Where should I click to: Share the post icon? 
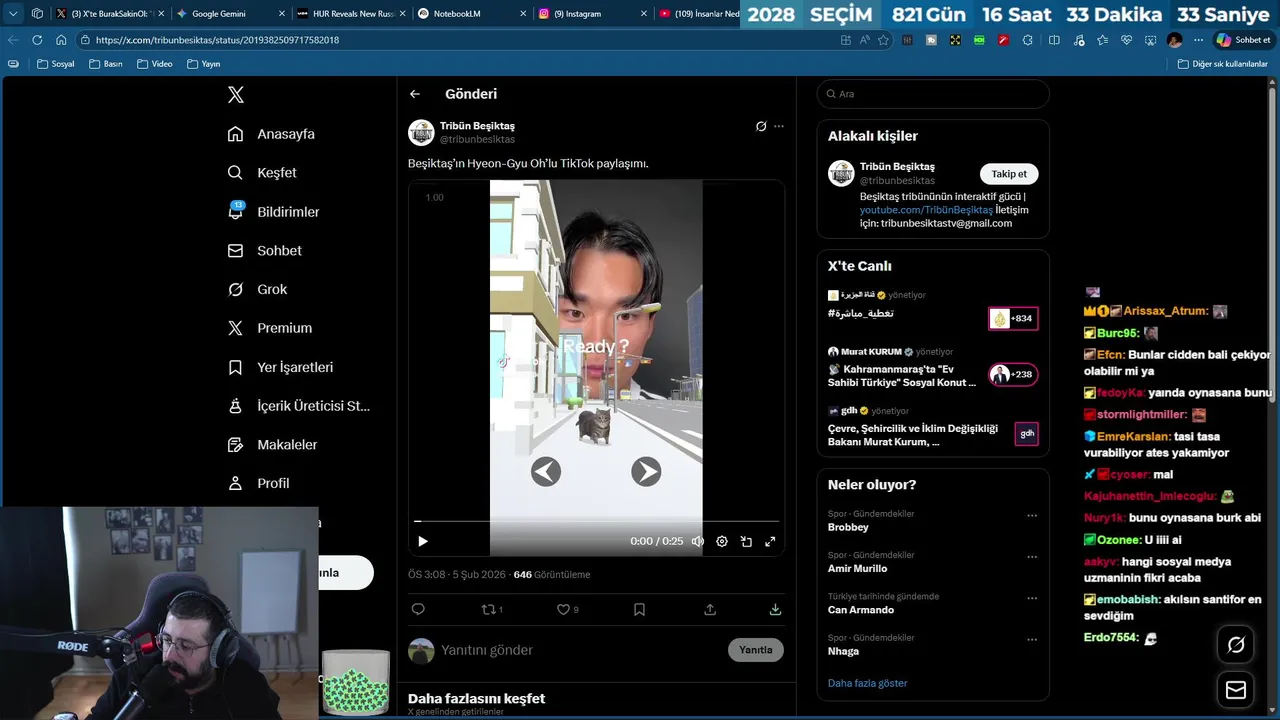tap(710, 609)
